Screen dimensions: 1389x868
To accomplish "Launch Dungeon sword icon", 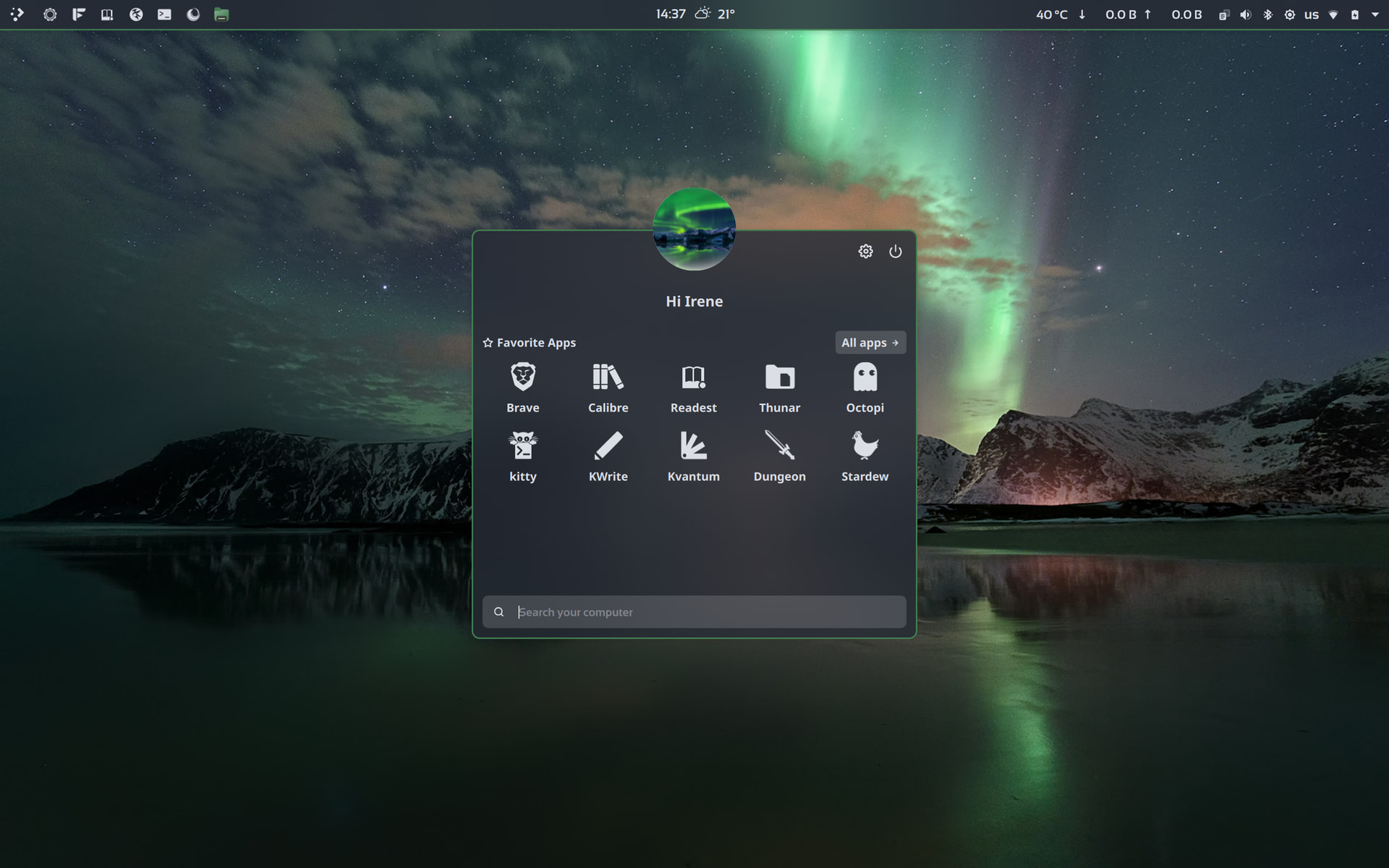I will pos(779,456).
